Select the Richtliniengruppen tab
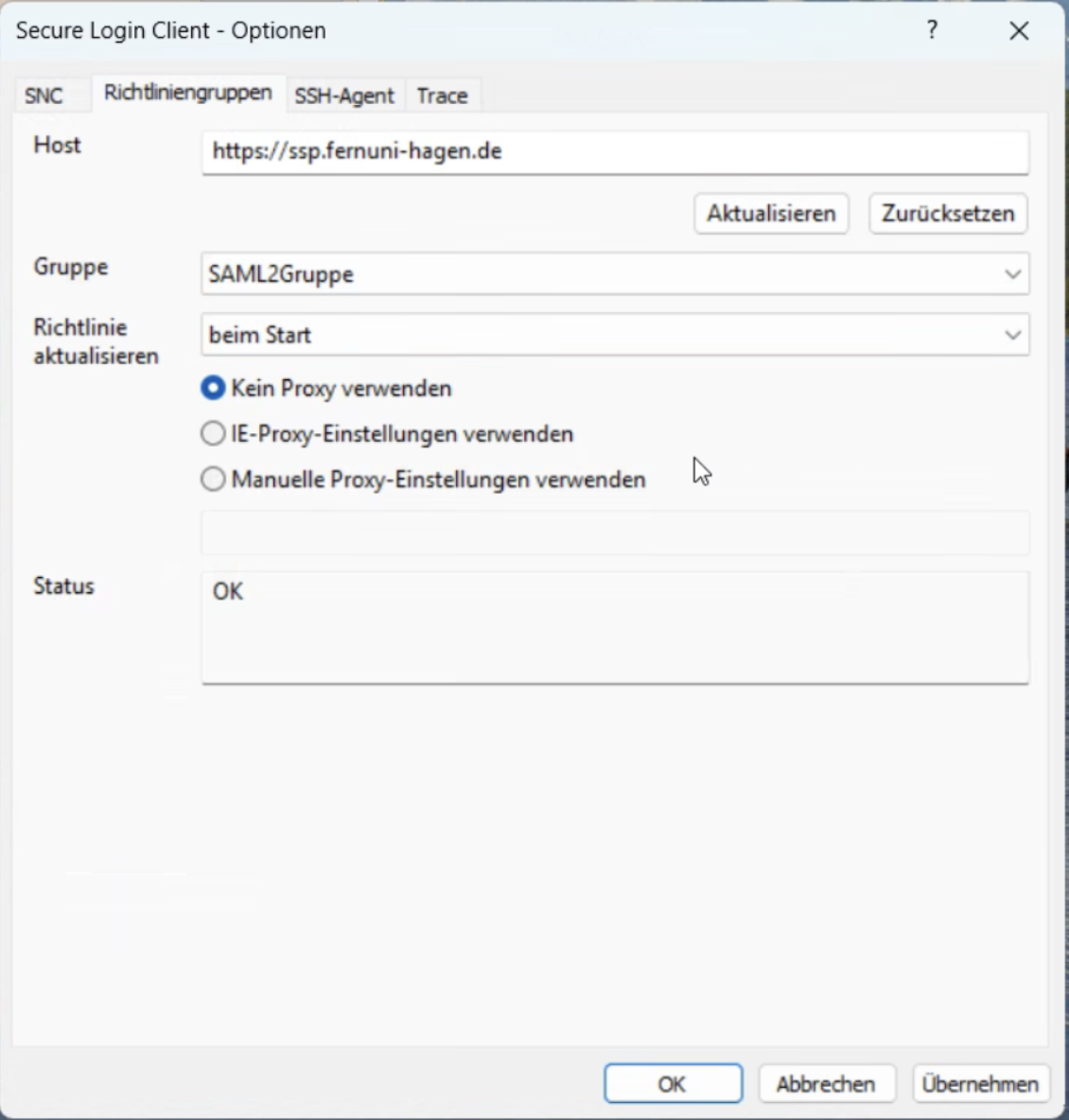 187,94
